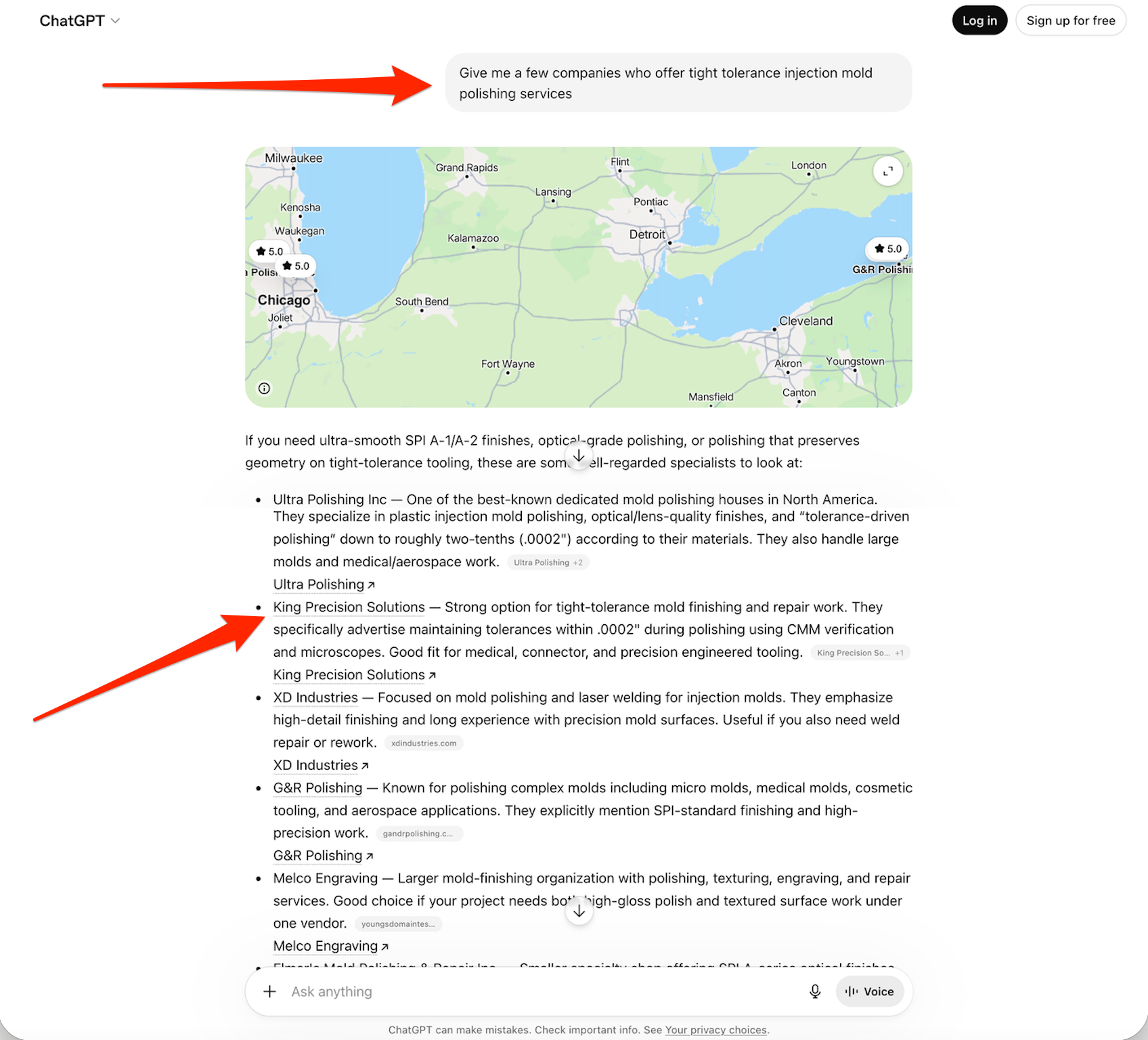Start Voice mode

click(x=870, y=991)
